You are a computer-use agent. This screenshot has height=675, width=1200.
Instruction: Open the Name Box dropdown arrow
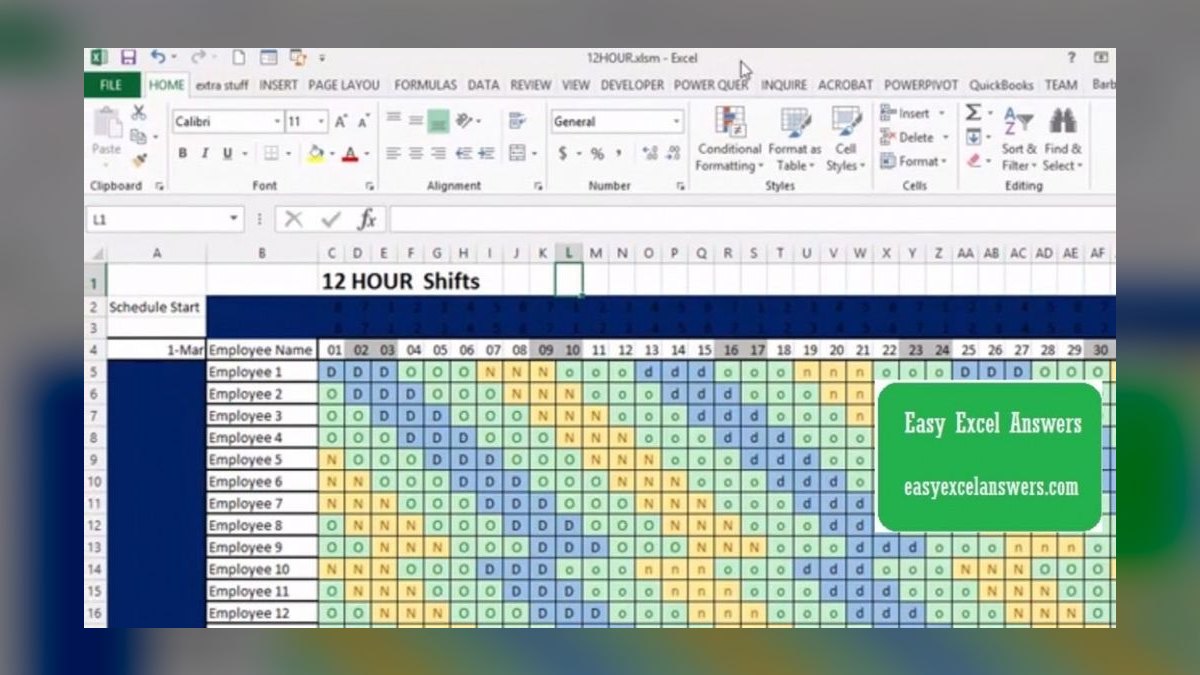coord(234,218)
